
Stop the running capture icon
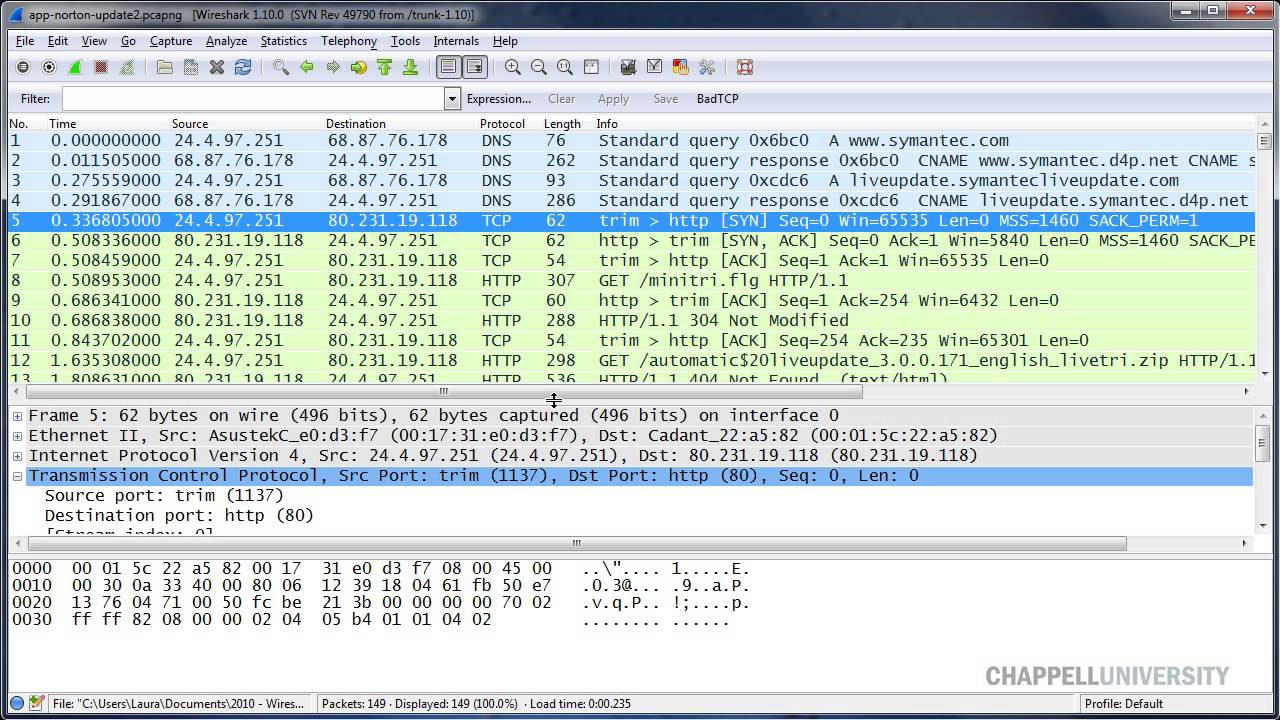tap(101, 67)
